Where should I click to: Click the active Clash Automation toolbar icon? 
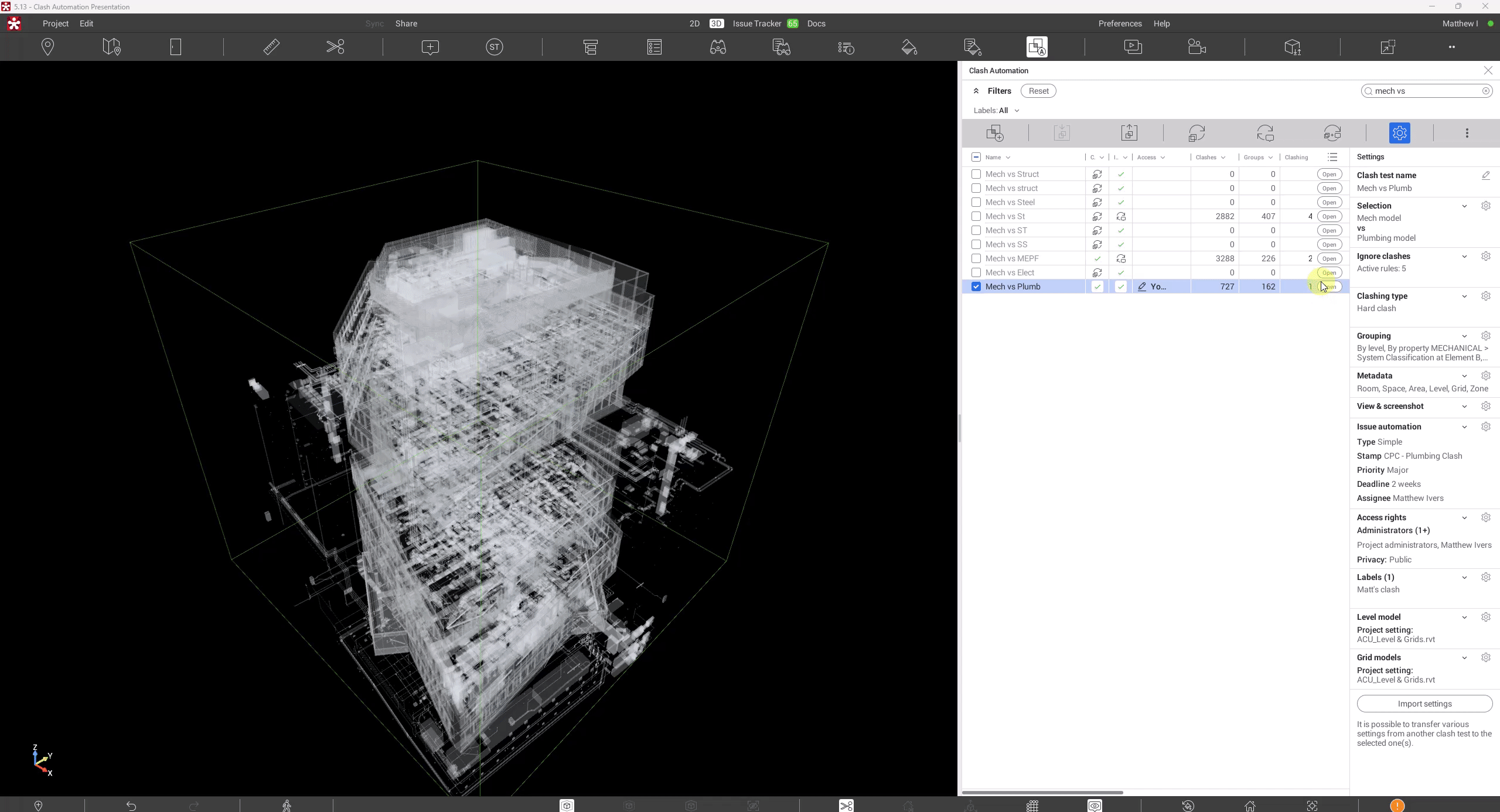[1037, 47]
